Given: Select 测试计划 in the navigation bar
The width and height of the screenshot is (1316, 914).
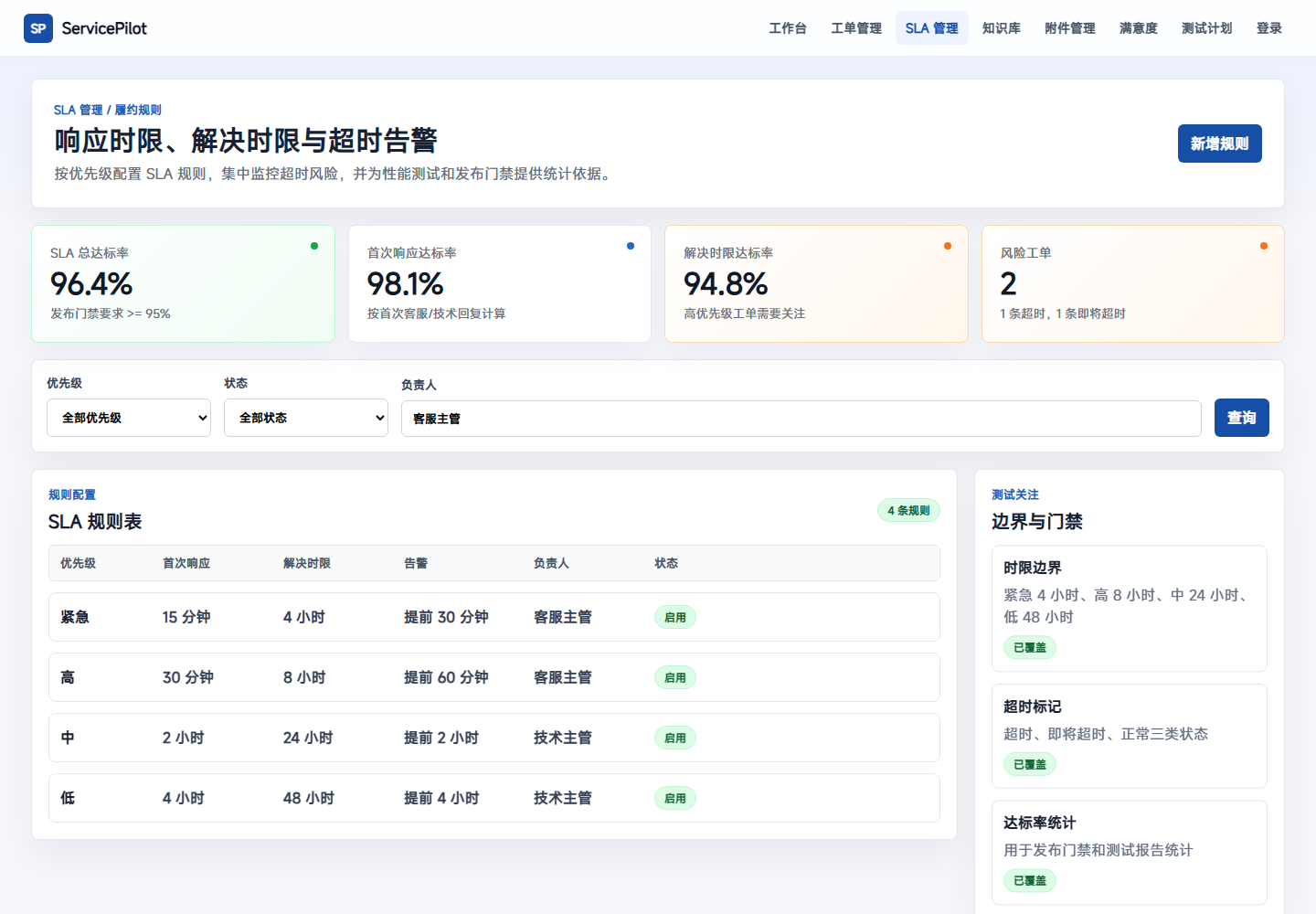Looking at the screenshot, I should (1207, 28).
